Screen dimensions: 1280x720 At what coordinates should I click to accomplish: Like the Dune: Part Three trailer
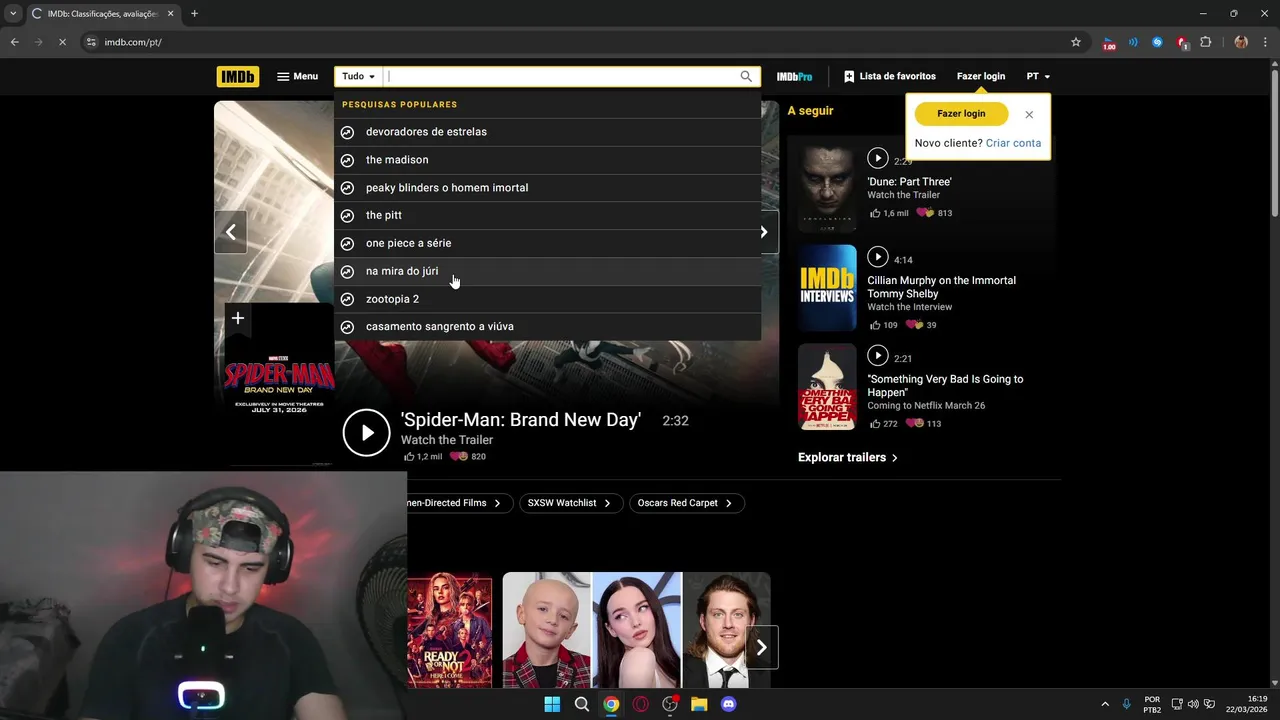point(888,213)
